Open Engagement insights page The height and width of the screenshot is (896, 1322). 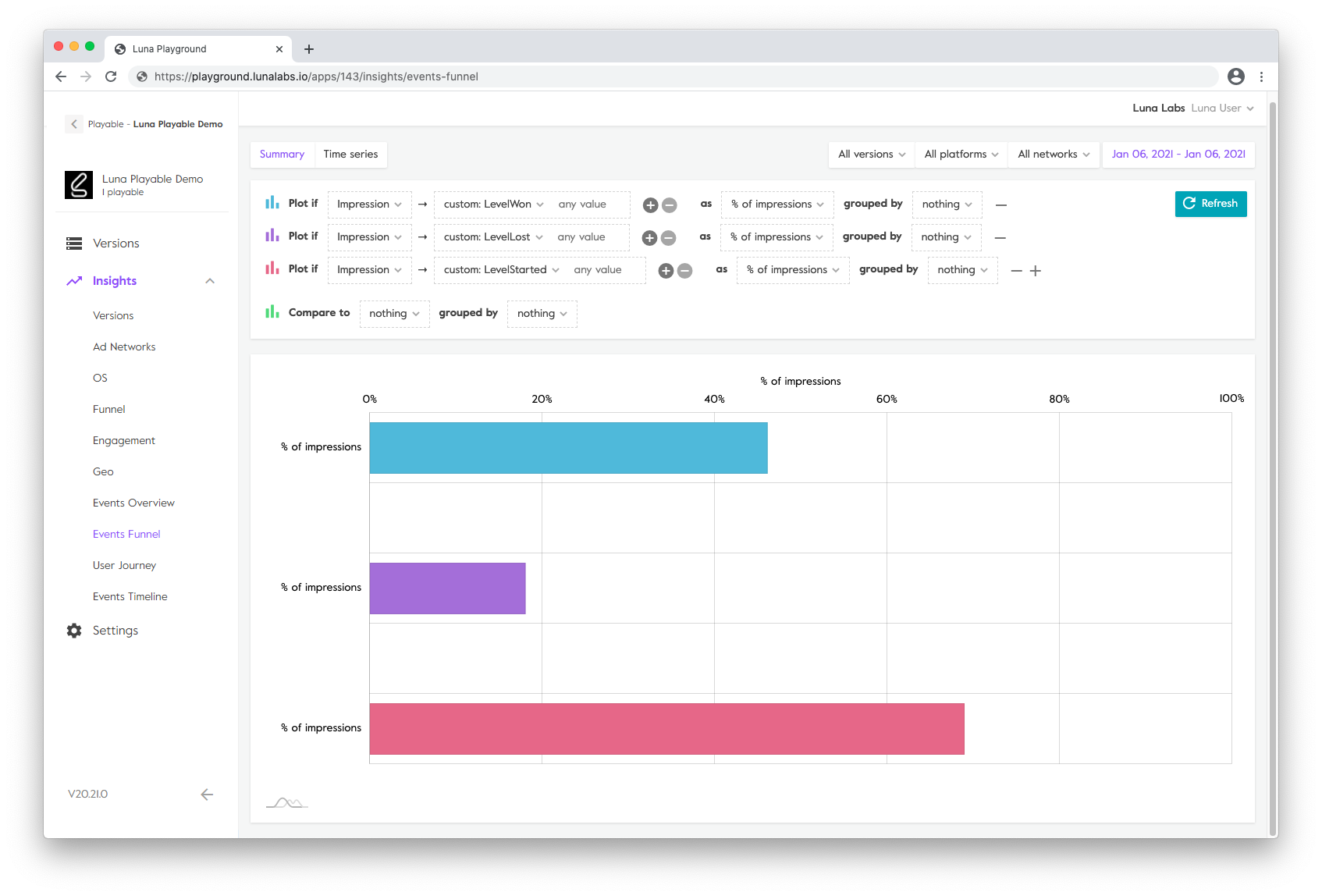[124, 440]
